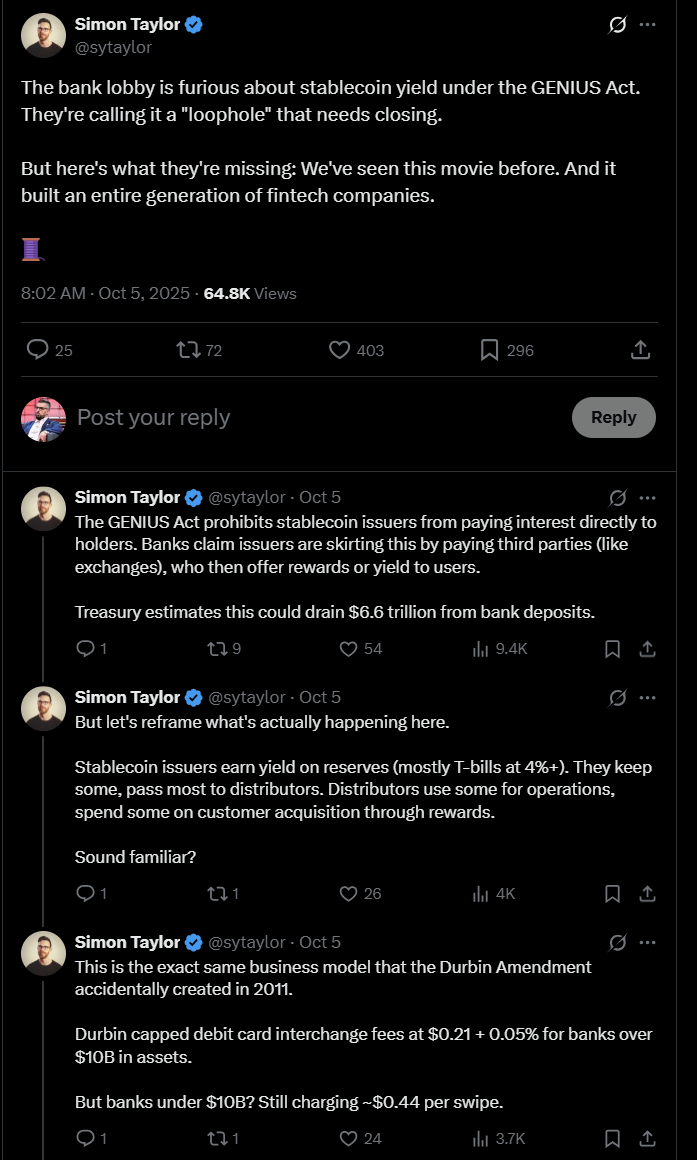Reply icon on main post with 25
The image size is (697, 1160).
pos(38,350)
